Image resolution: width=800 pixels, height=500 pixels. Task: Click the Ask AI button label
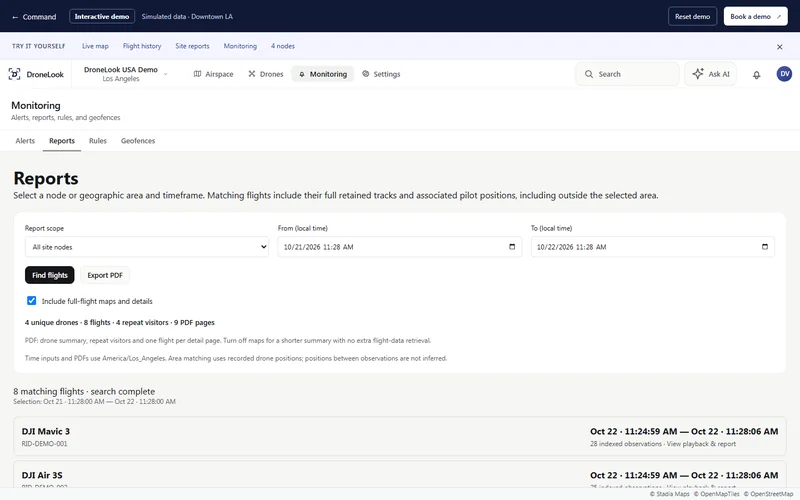[719, 74]
